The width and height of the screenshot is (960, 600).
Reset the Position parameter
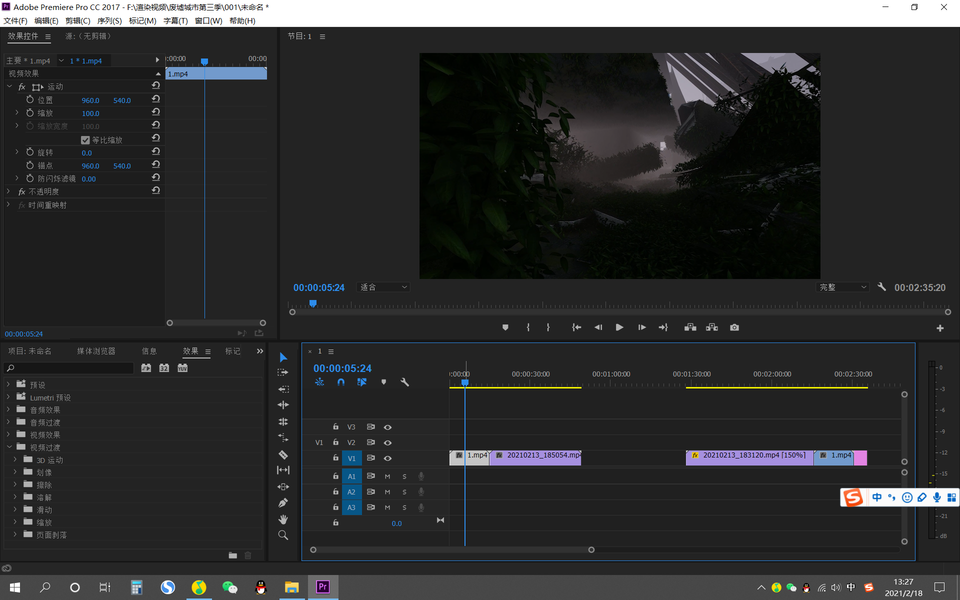point(156,99)
